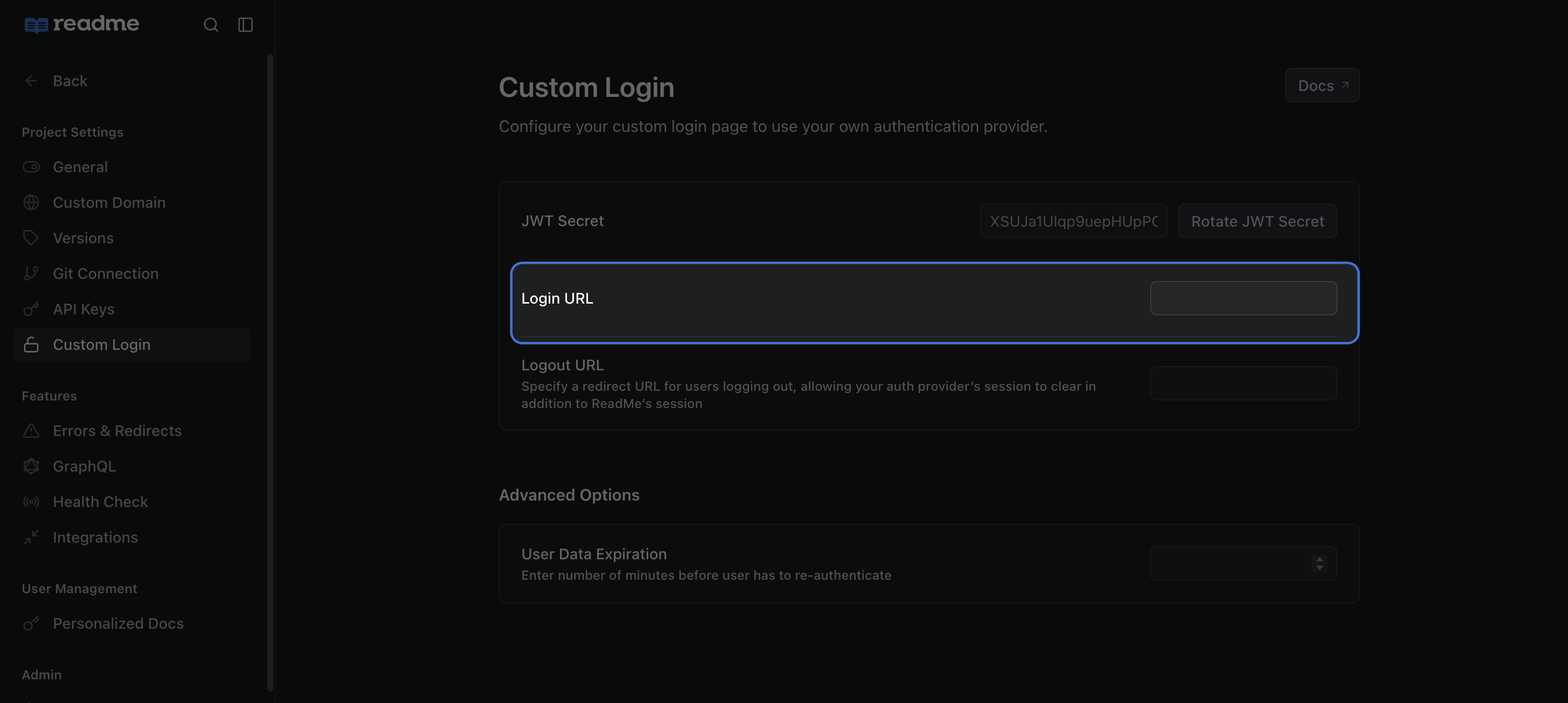Go to General settings

[131, 167]
